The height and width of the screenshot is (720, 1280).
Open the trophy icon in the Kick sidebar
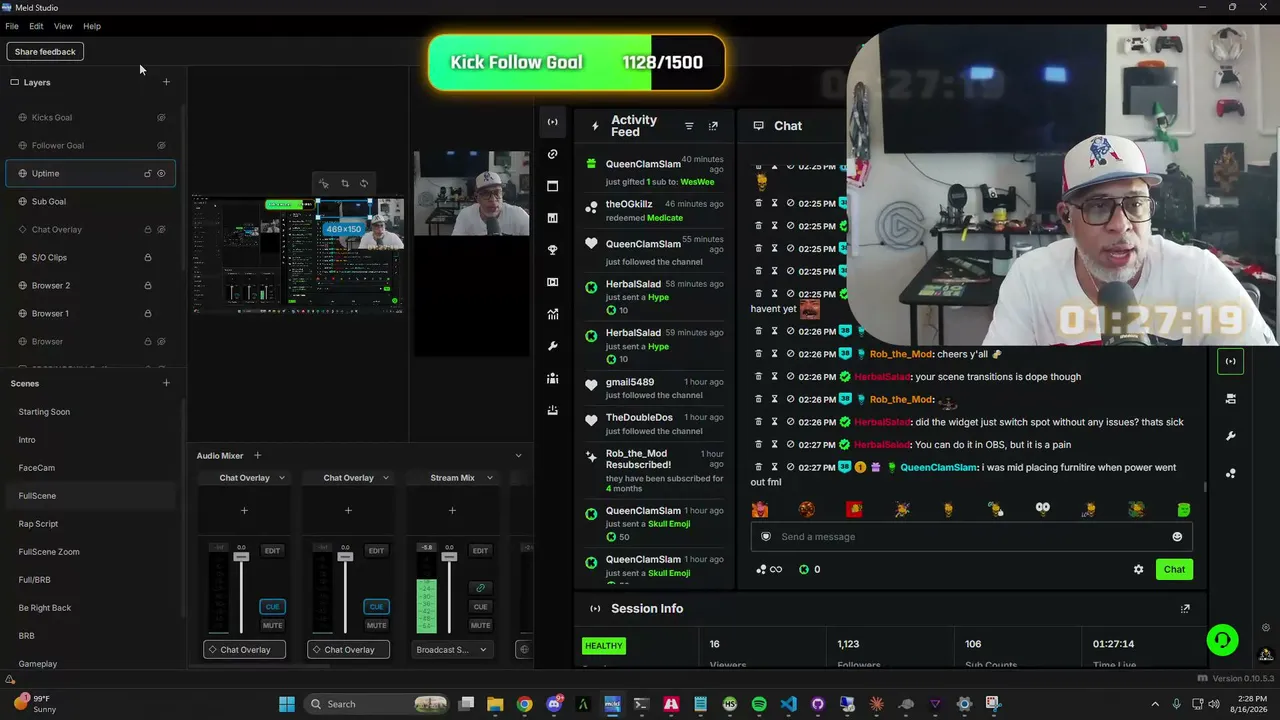click(553, 250)
